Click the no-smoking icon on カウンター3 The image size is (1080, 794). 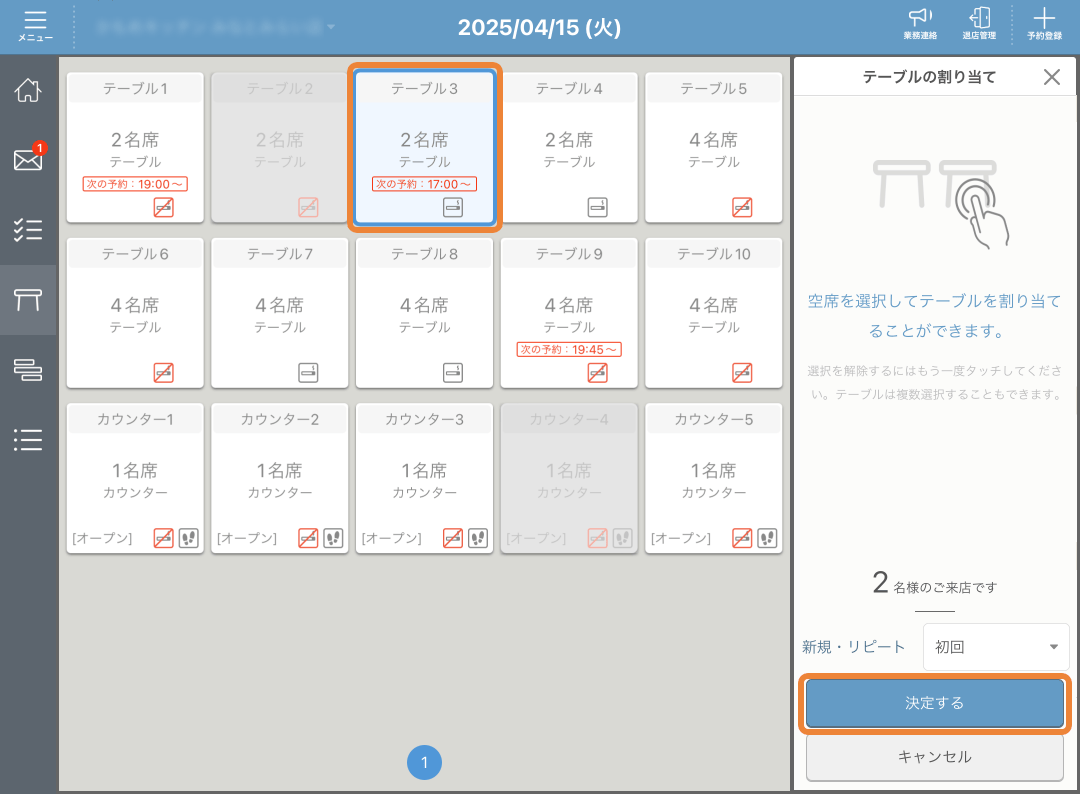tap(453, 538)
